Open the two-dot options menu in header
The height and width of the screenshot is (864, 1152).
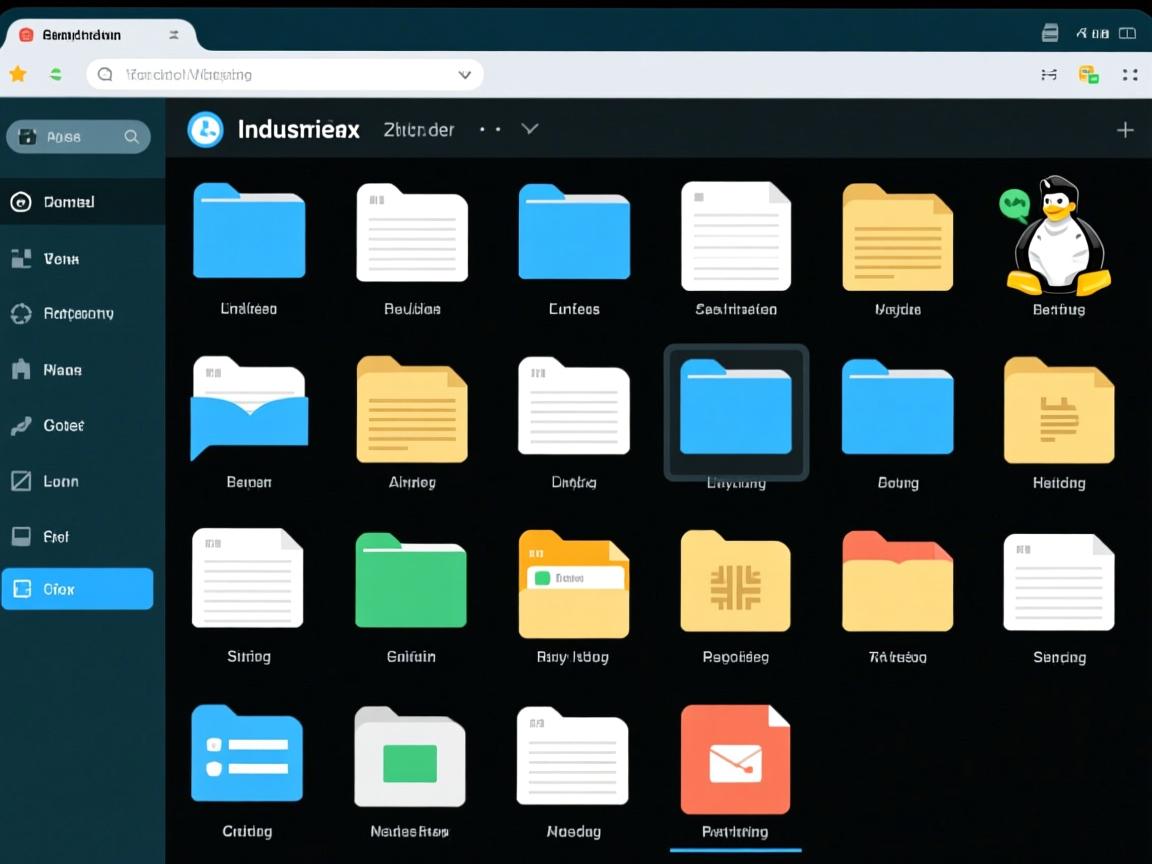click(x=490, y=129)
